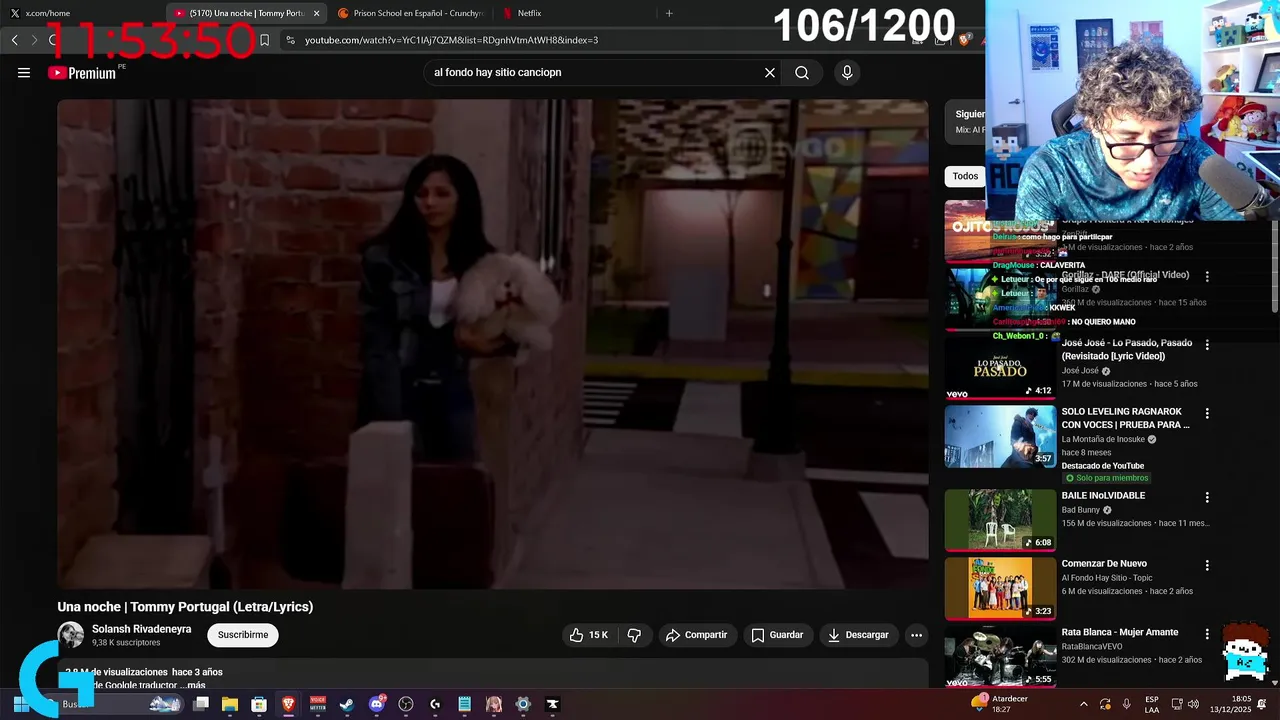The width and height of the screenshot is (1280, 720).
Task: Open Discord from taskbar
Action: [376, 704]
